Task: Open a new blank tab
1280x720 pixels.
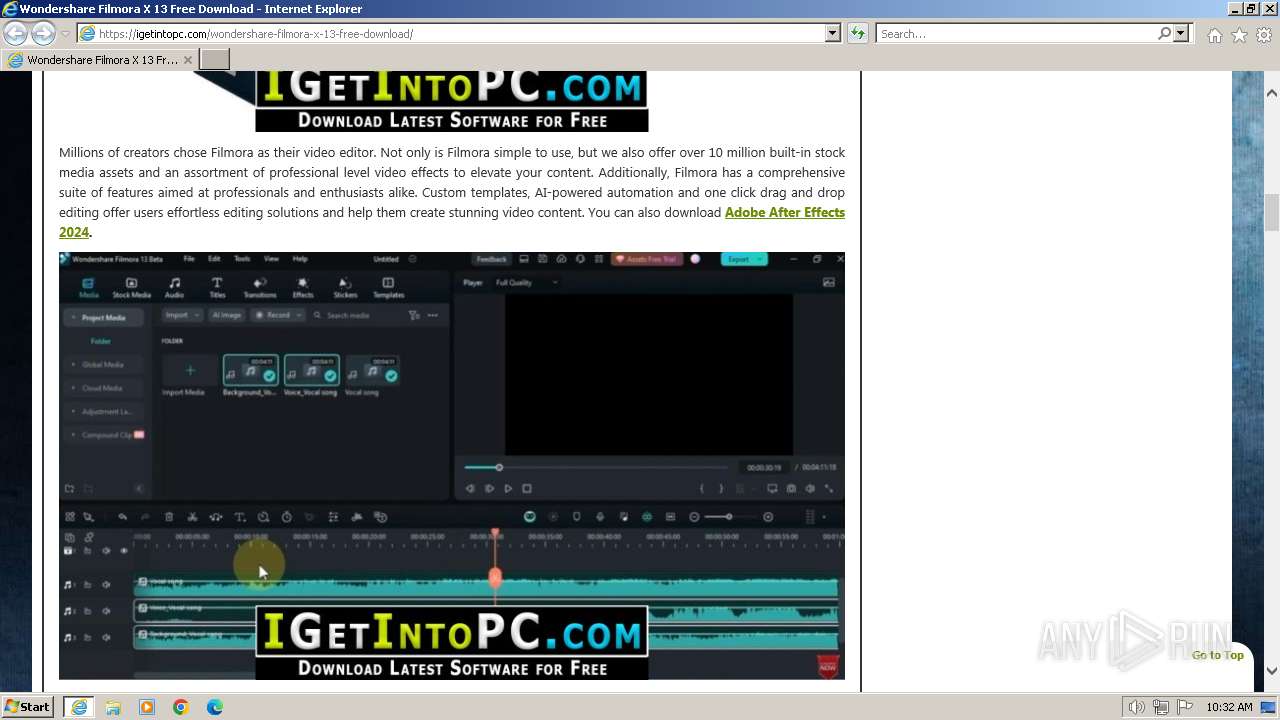Action: (x=215, y=59)
